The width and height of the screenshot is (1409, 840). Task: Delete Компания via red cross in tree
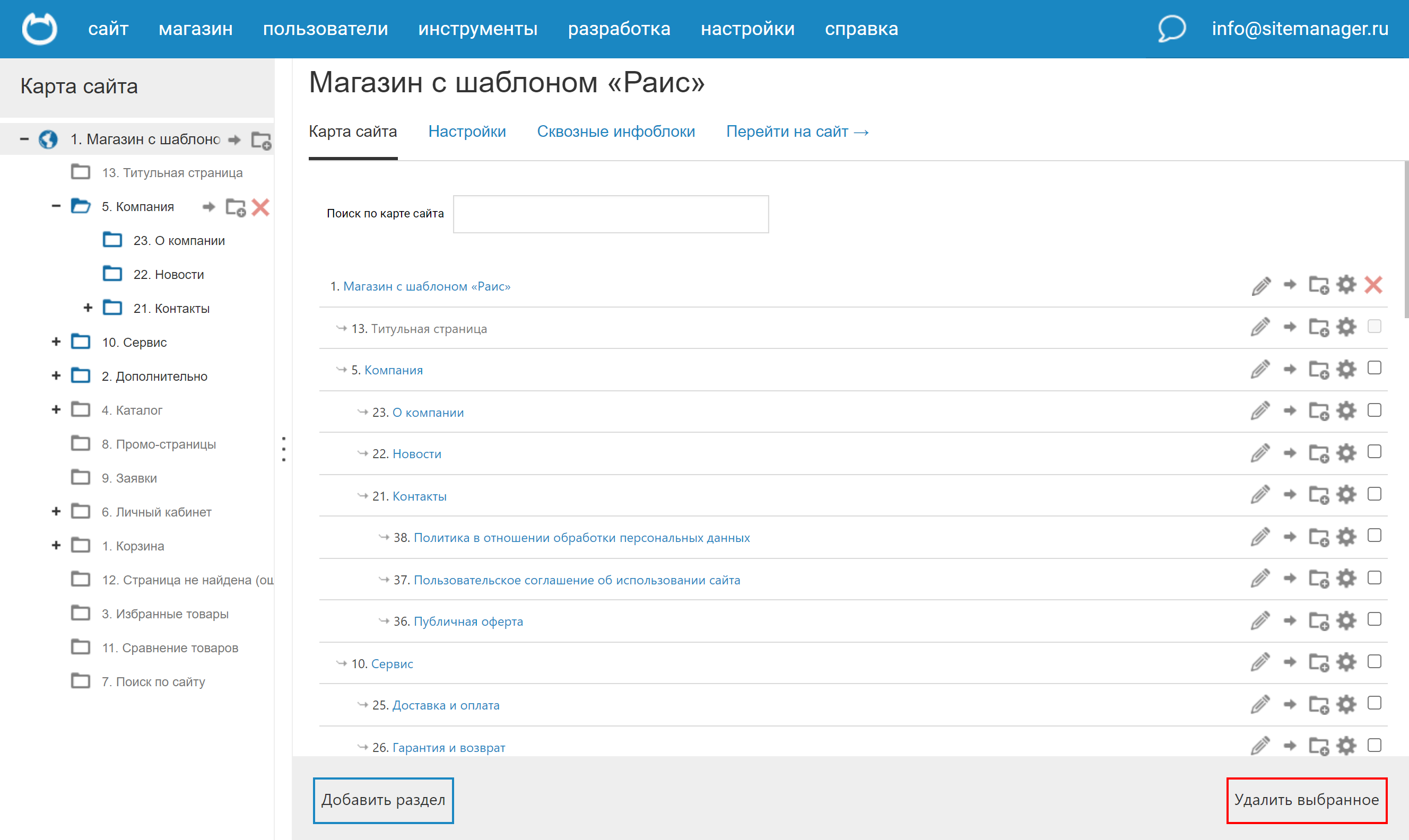pos(260,207)
